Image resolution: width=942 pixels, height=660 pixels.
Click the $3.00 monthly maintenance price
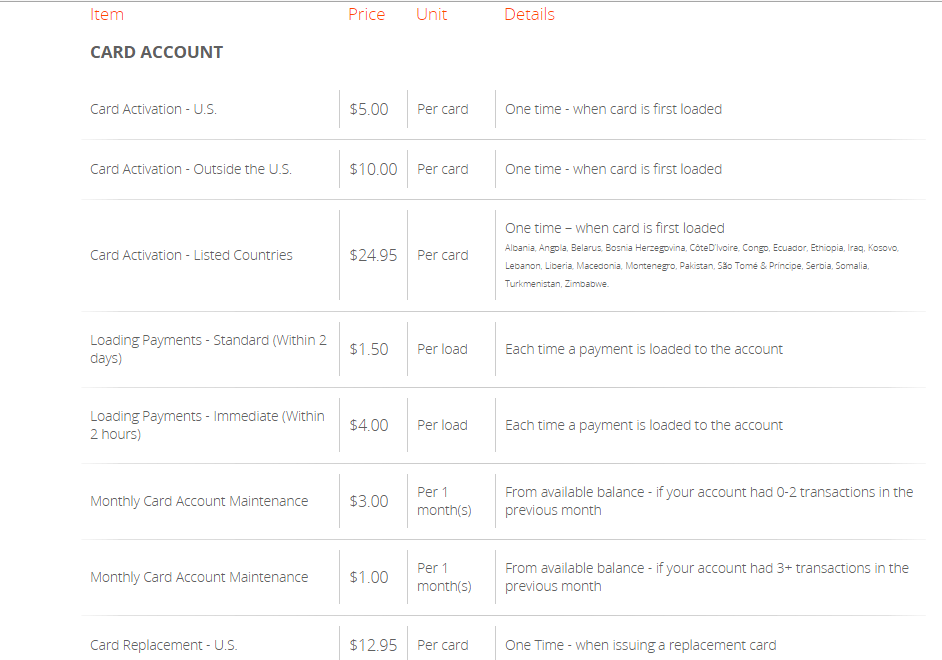click(x=369, y=501)
